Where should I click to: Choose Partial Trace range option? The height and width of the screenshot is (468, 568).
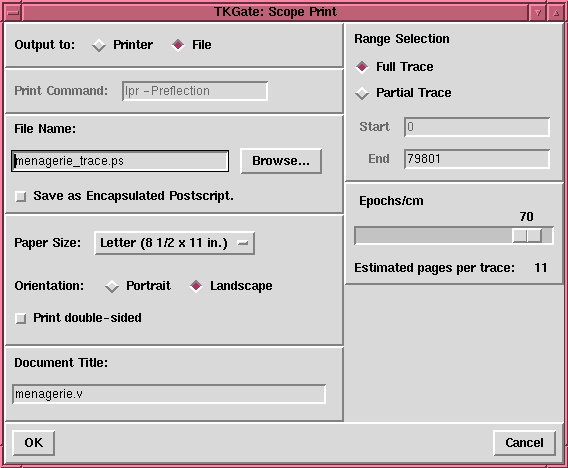point(362,93)
